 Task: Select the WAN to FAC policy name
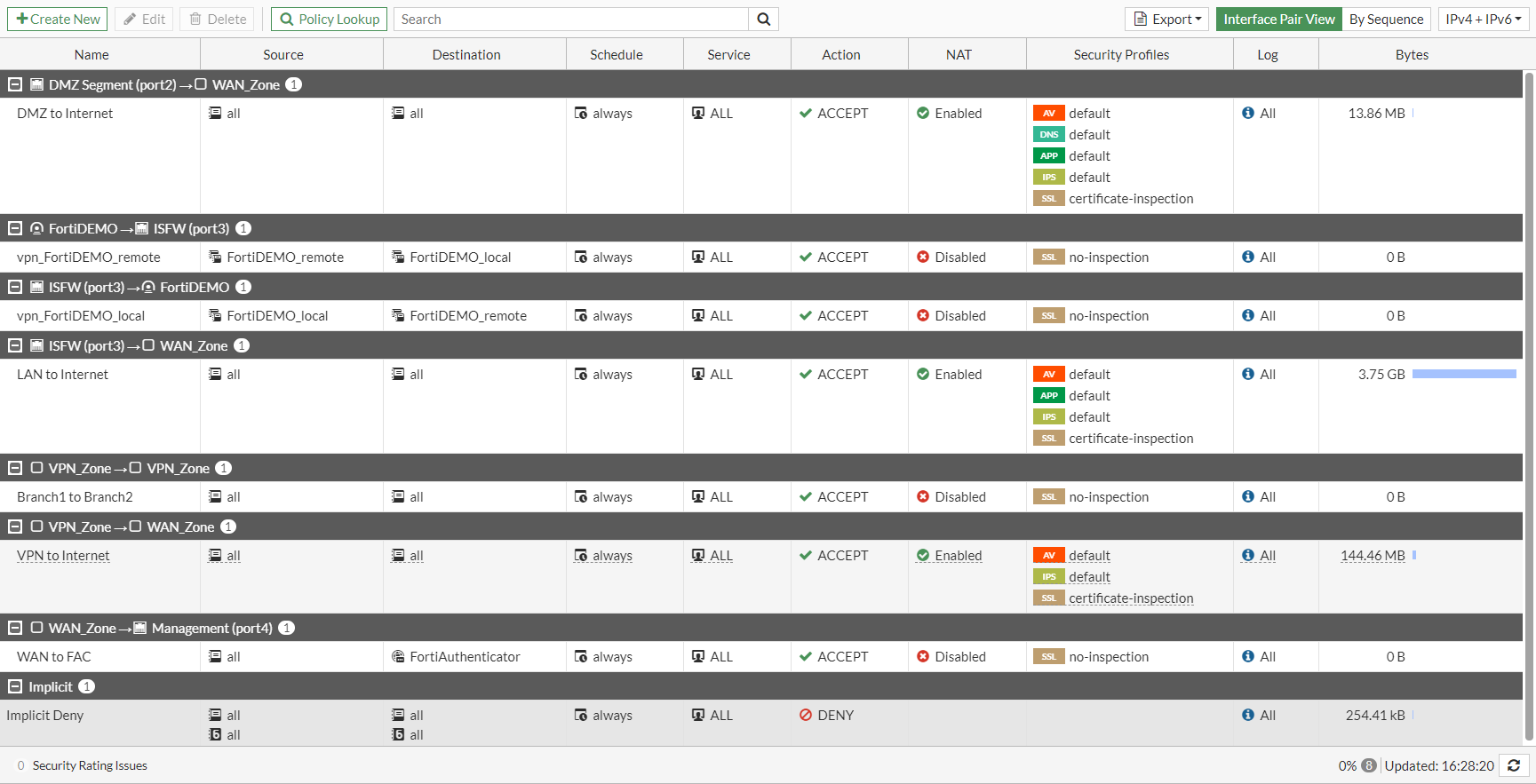pos(53,657)
